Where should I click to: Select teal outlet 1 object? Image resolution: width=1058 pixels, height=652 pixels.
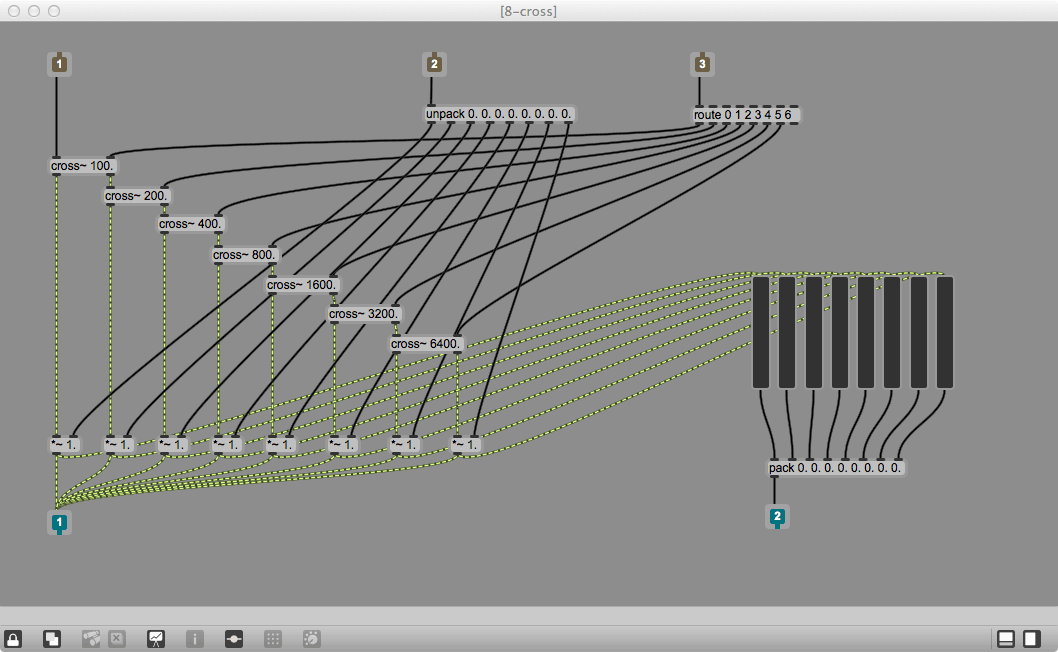(x=59, y=522)
